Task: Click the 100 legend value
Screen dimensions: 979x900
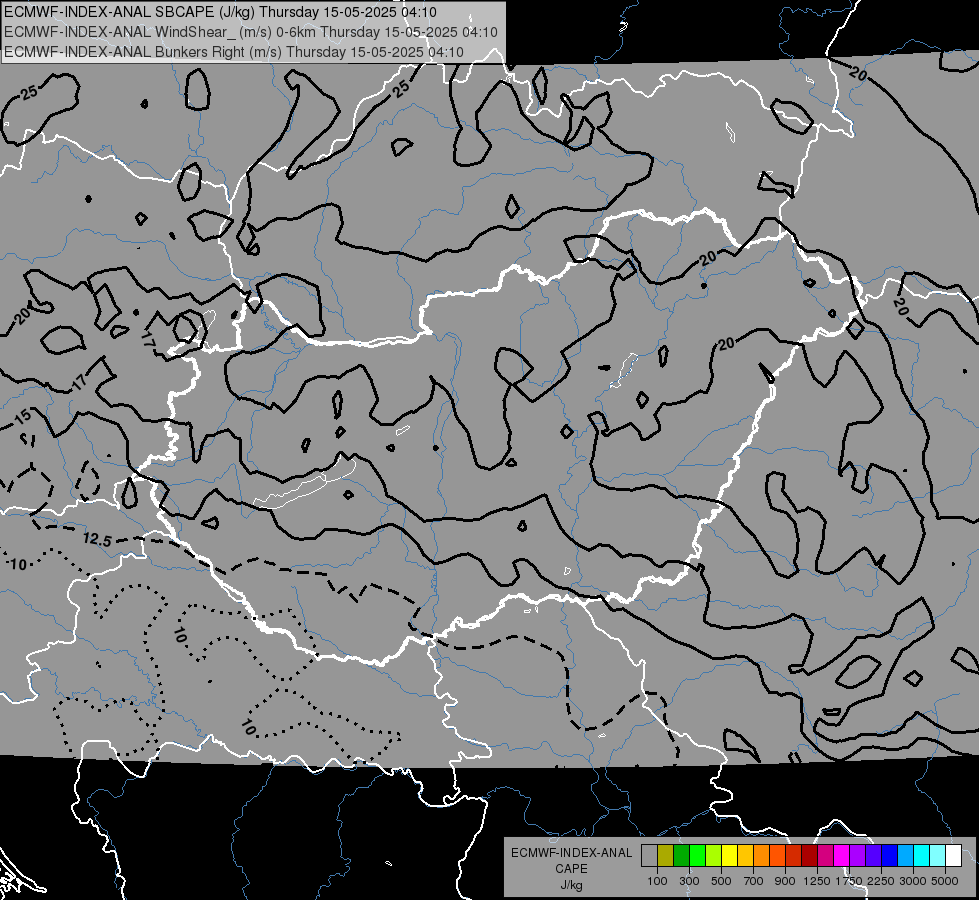Action: tap(657, 881)
